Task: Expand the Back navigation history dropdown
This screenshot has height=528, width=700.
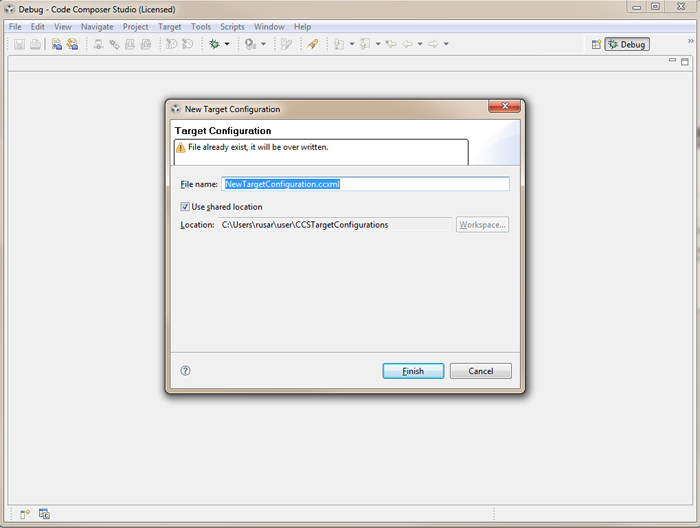Action: [x=419, y=44]
